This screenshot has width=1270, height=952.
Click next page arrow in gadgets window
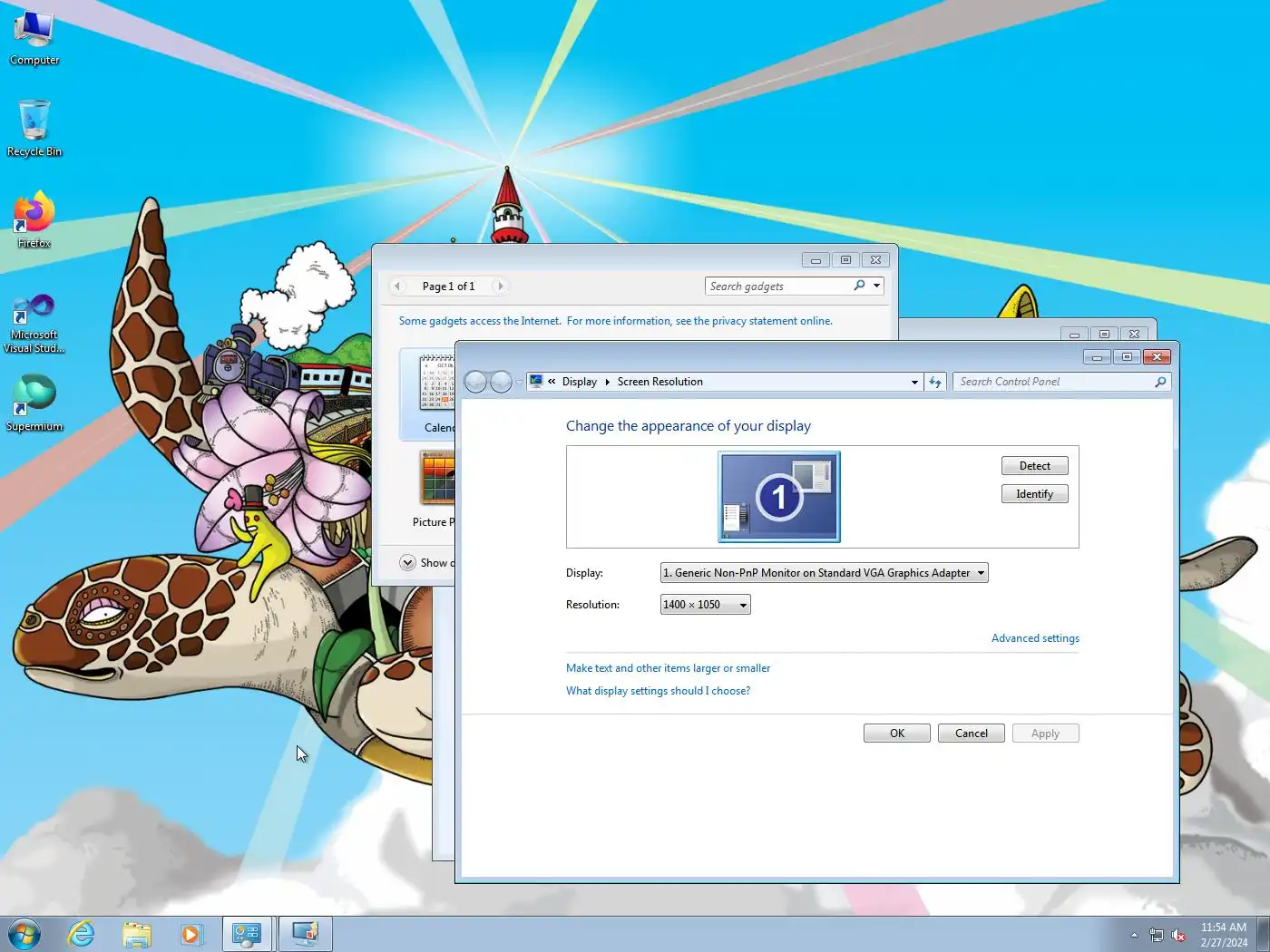[x=500, y=286]
